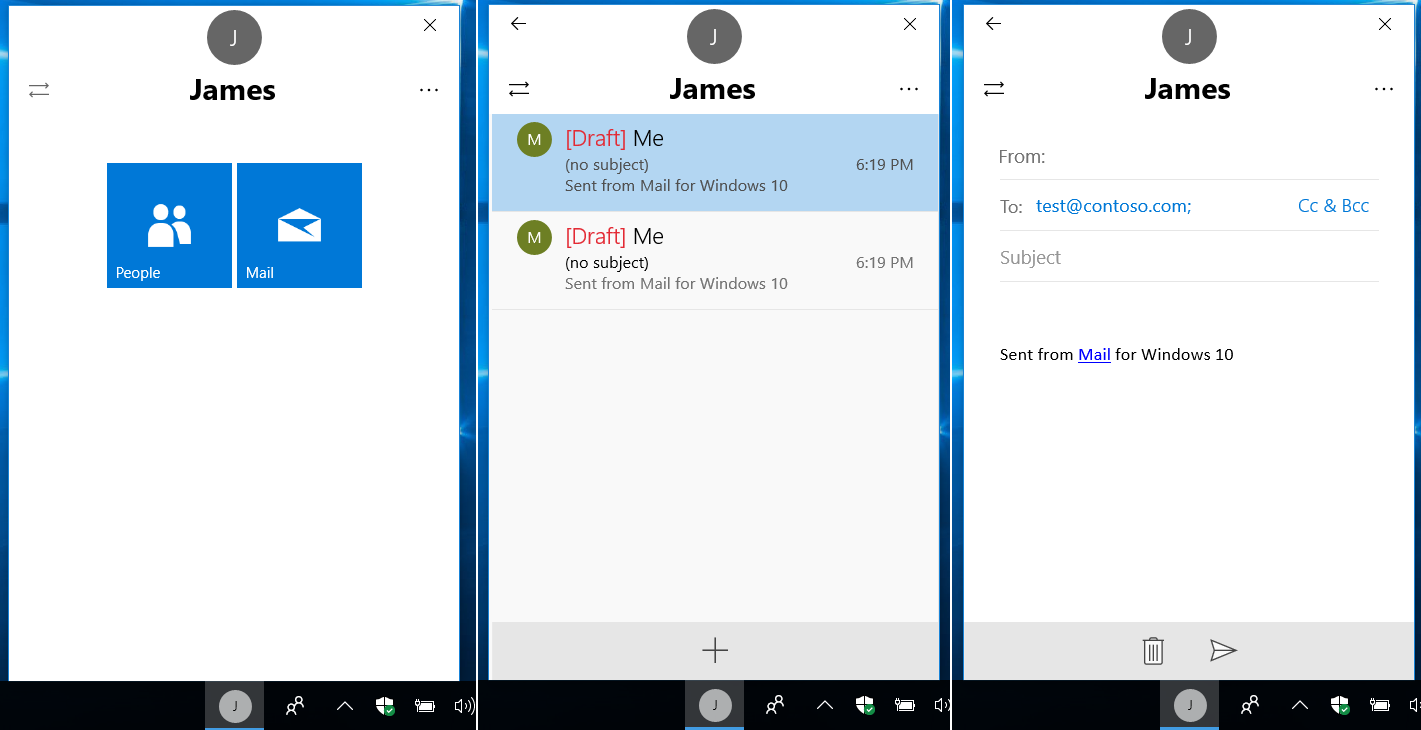Open the three-dot menu in middle panel
The image size is (1421, 730).
coord(909,89)
